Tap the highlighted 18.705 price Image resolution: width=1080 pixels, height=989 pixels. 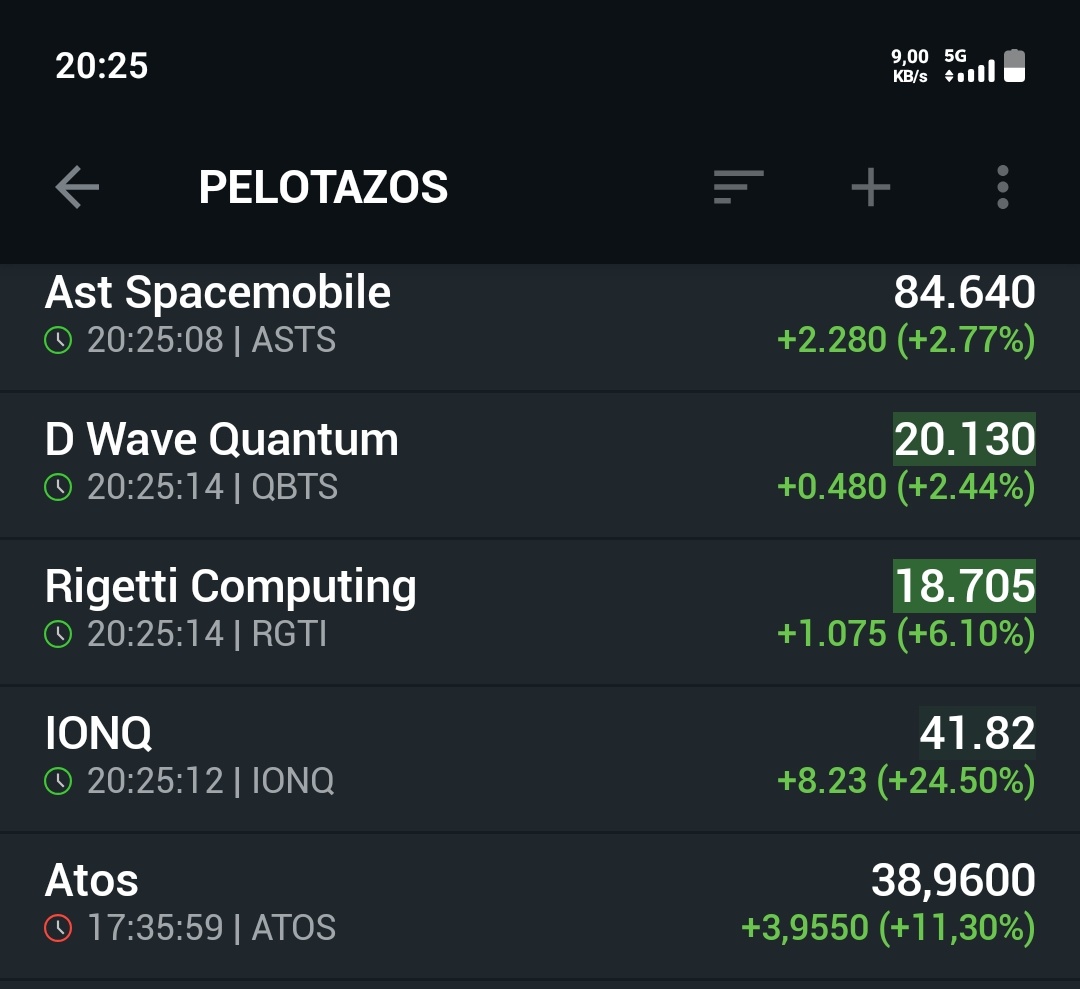tap(964, 587)
